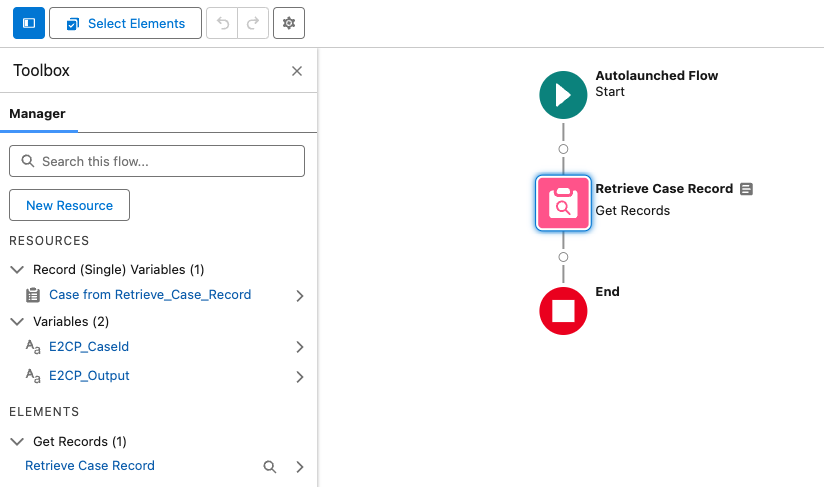Click the Retrieve Case Record canvas label
This screenshot has height=487, width=824.
tap(664, 189)
